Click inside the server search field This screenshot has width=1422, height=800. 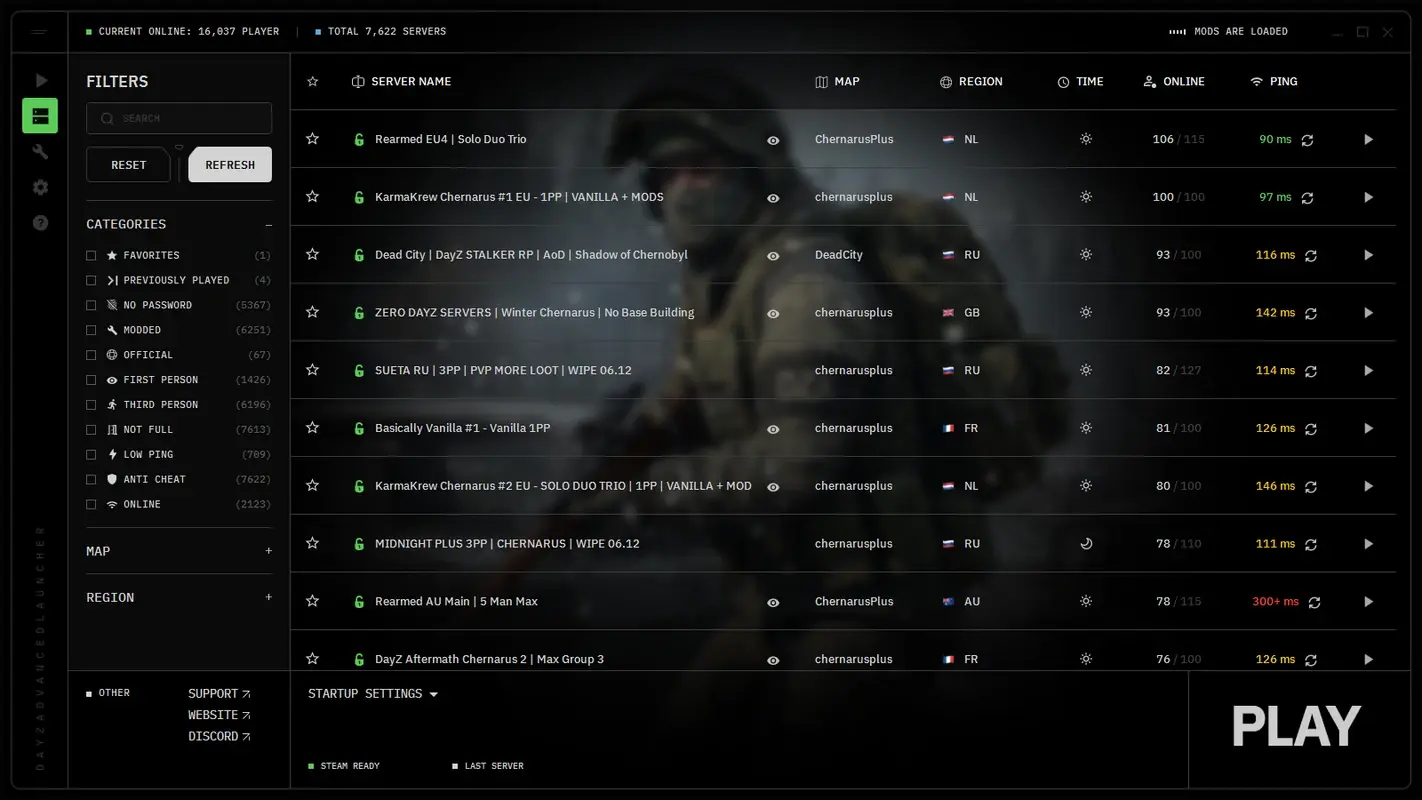tap(179, 118)
